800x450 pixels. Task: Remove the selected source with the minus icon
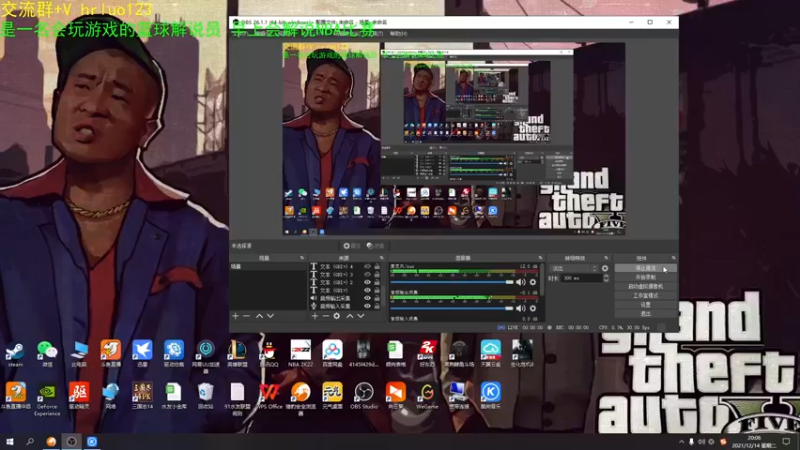[326, 316]
